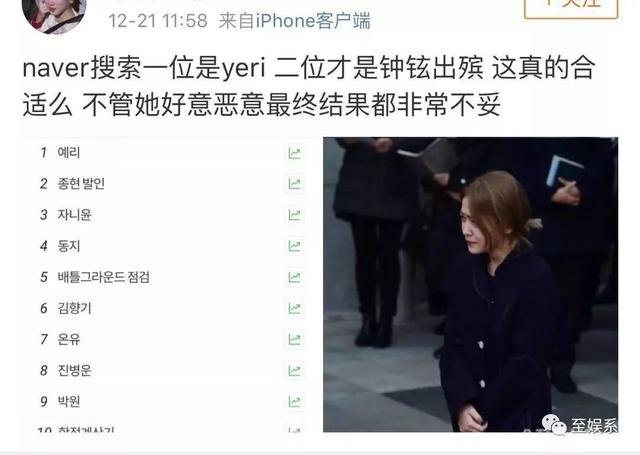640x455 pixels.
Task: Open the attached photo of kneeling woman
Action: (471, 284)
